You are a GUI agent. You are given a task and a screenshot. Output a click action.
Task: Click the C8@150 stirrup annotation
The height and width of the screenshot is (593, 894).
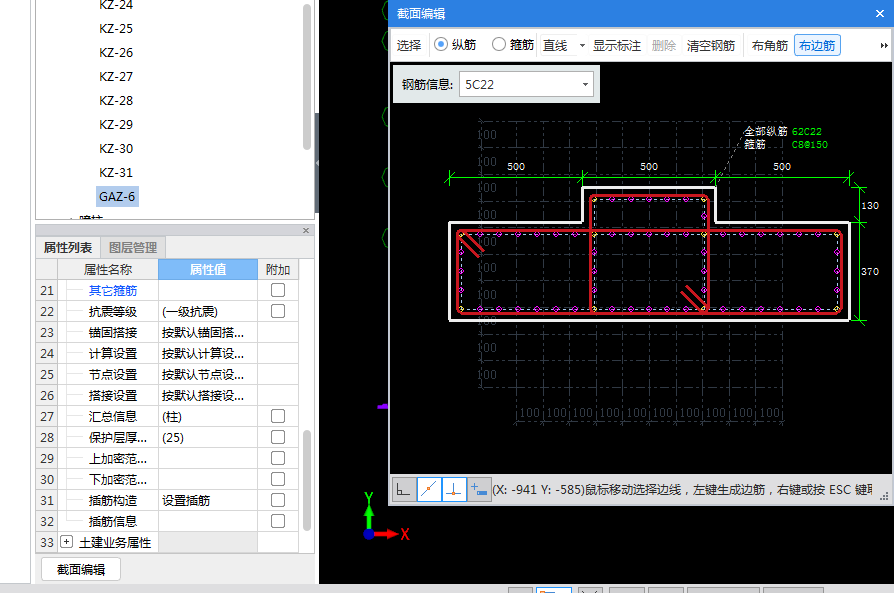809,145
